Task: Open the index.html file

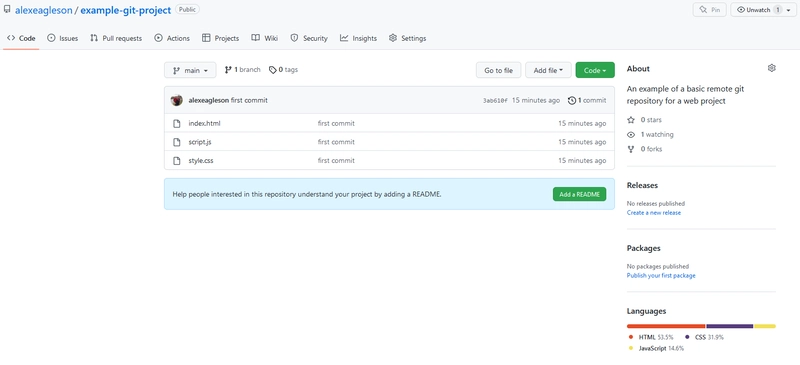Action: (x=204, y=124)
